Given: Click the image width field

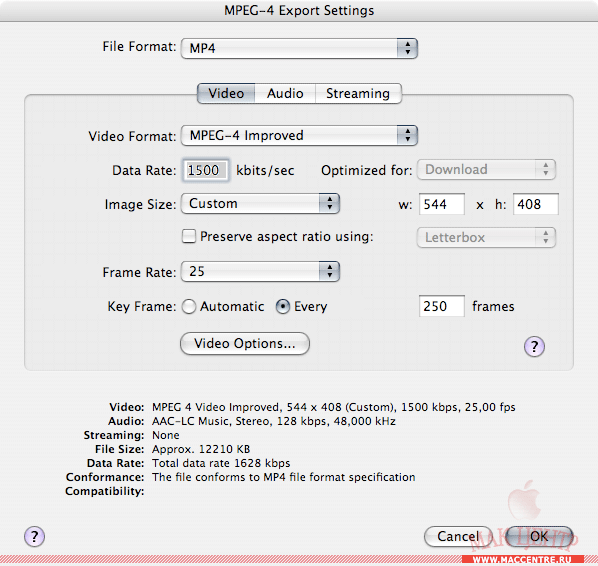Looking at the screenshot, I should [x=442, y=204].
